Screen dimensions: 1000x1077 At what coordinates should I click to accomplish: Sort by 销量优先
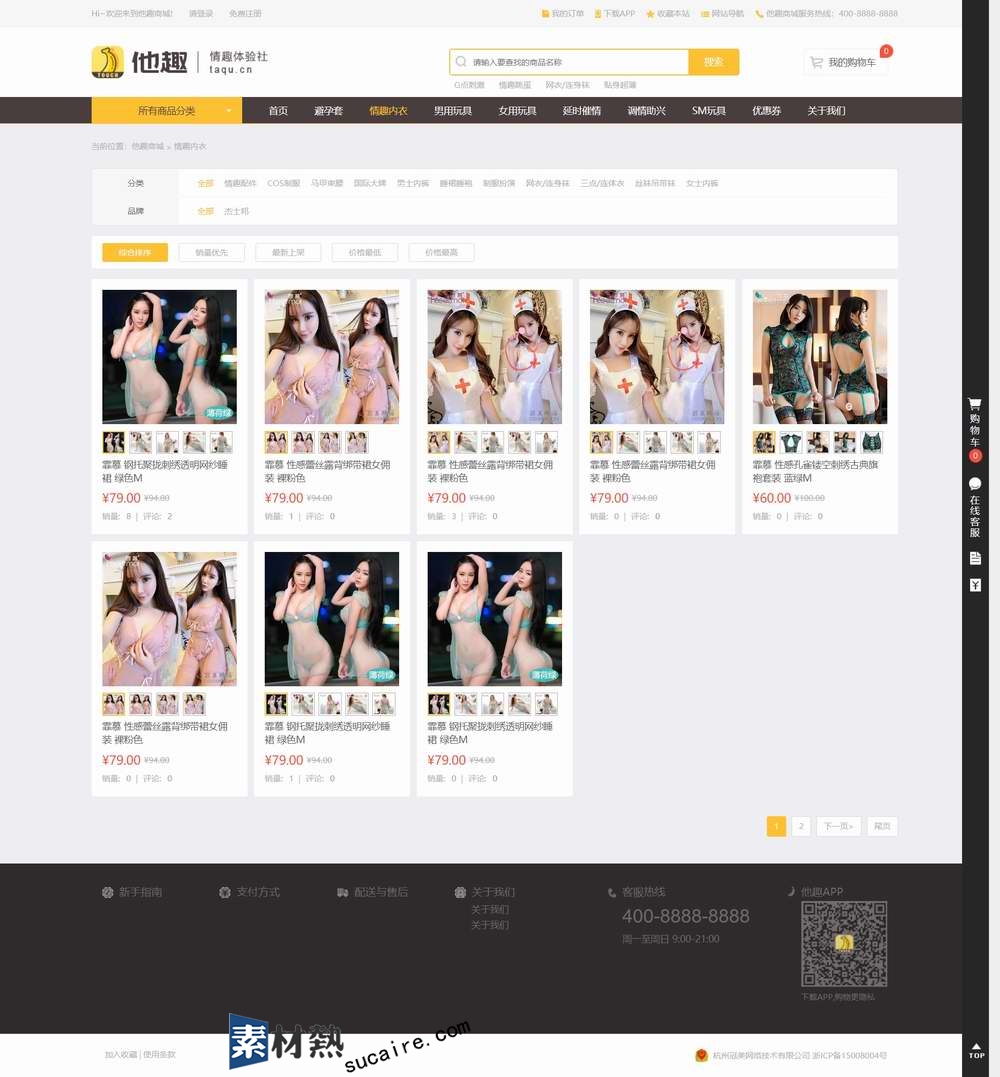[x=211, y=253]
